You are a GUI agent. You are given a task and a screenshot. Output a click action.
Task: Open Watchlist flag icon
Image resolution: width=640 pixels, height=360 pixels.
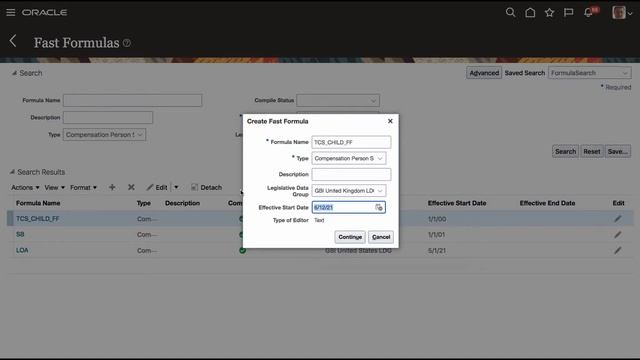(x=568, y=13)
